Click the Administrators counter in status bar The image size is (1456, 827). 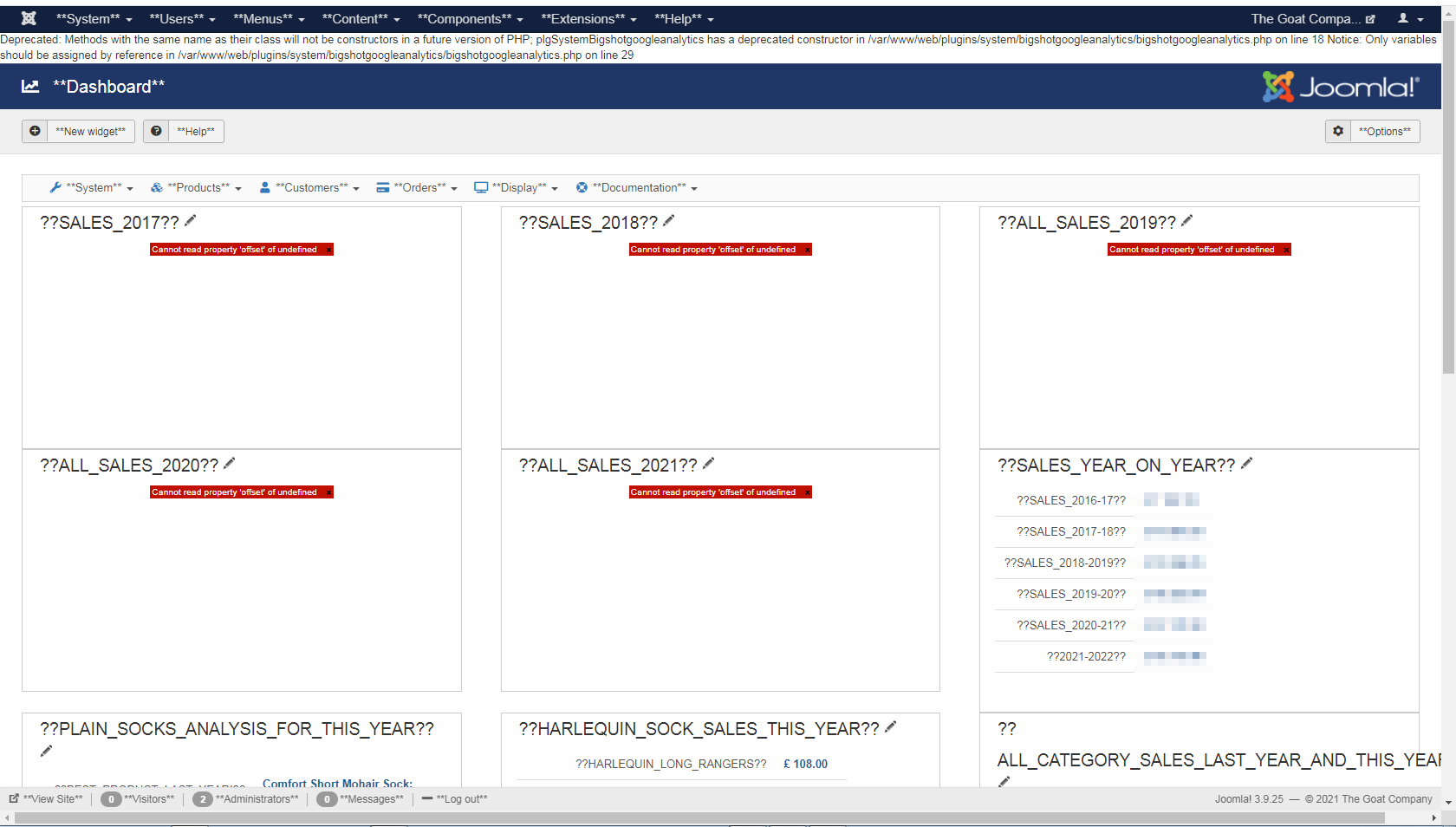(246, 799)
